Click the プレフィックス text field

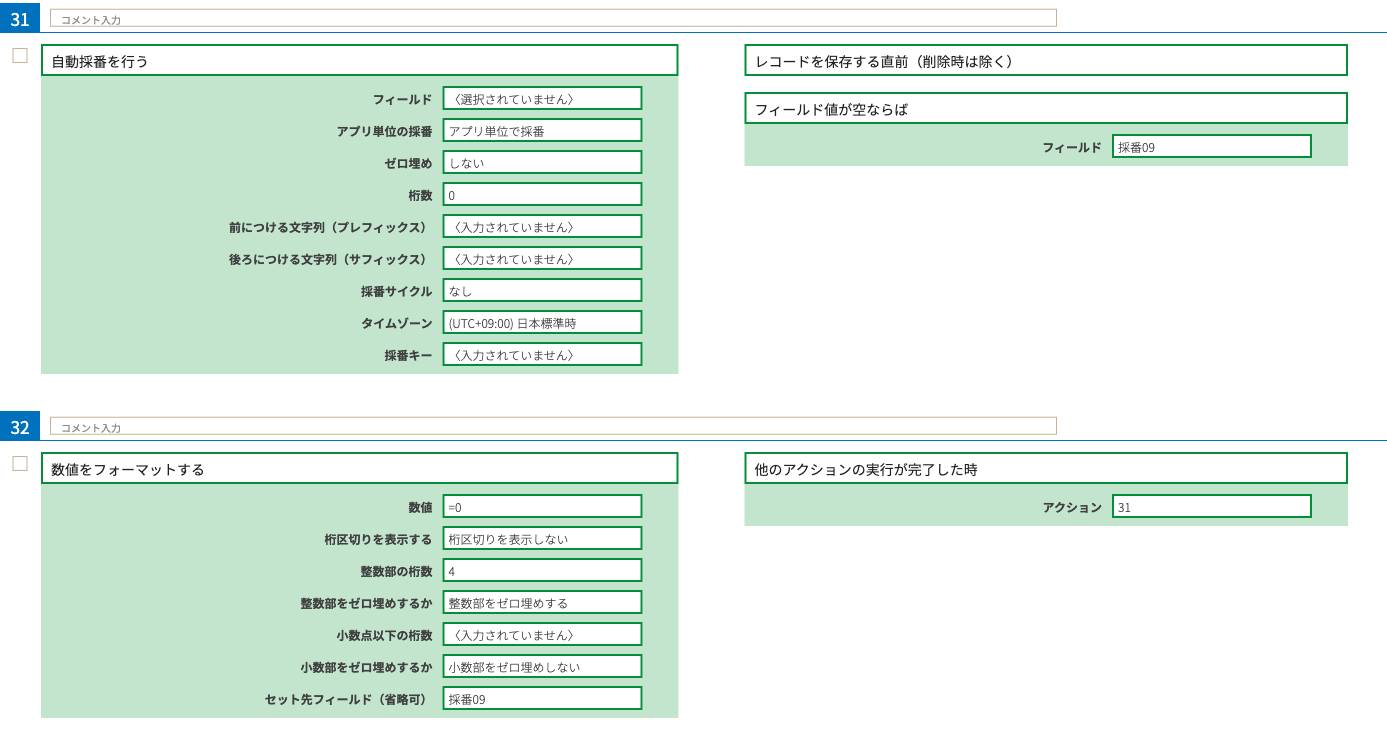tap(542, 227)
